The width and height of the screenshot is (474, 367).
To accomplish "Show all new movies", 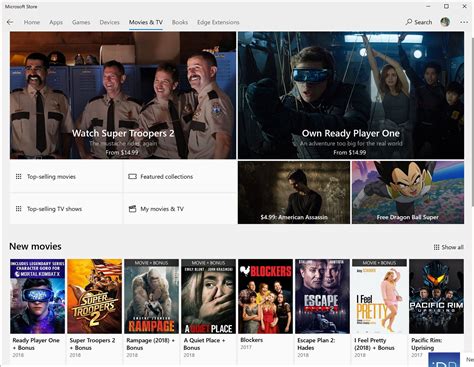I will click(x=449, y=247).
